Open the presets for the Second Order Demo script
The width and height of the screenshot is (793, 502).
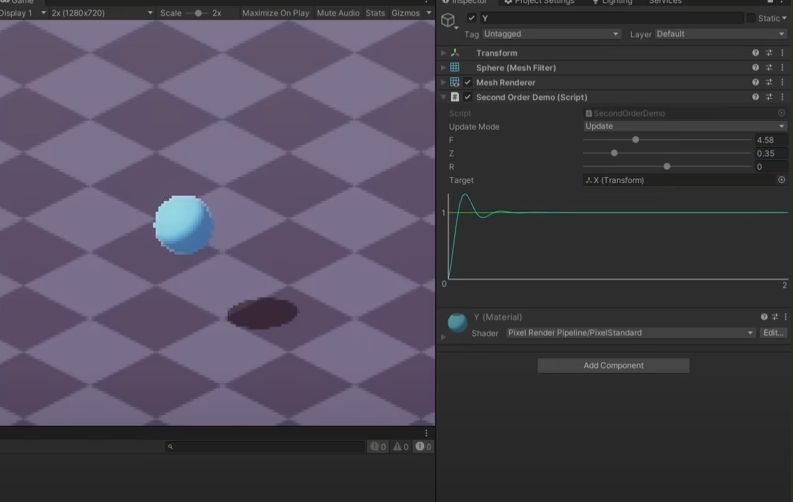pos(769,97)
